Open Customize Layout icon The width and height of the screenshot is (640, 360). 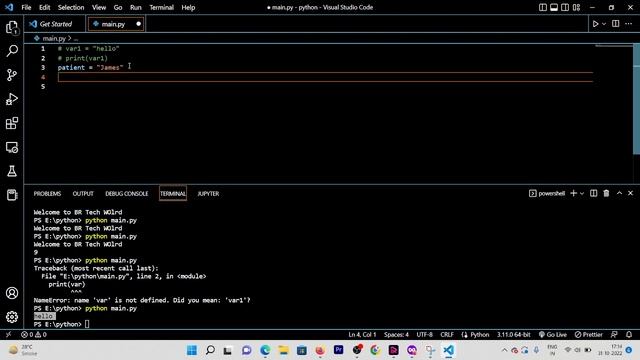[x=576, y=7]
